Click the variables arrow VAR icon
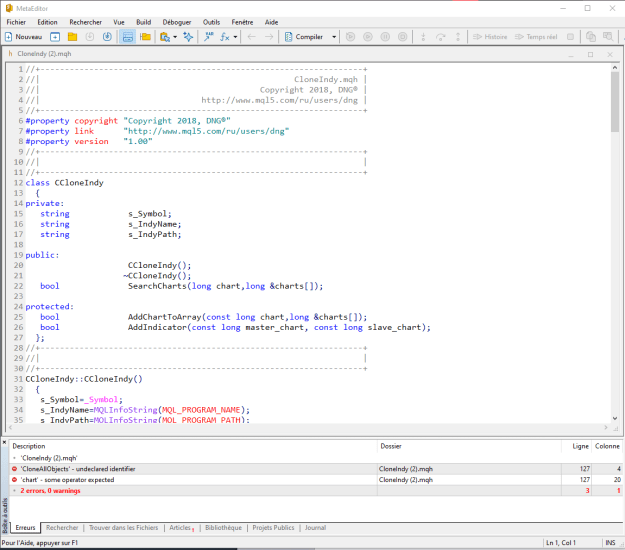 [209, 37]
